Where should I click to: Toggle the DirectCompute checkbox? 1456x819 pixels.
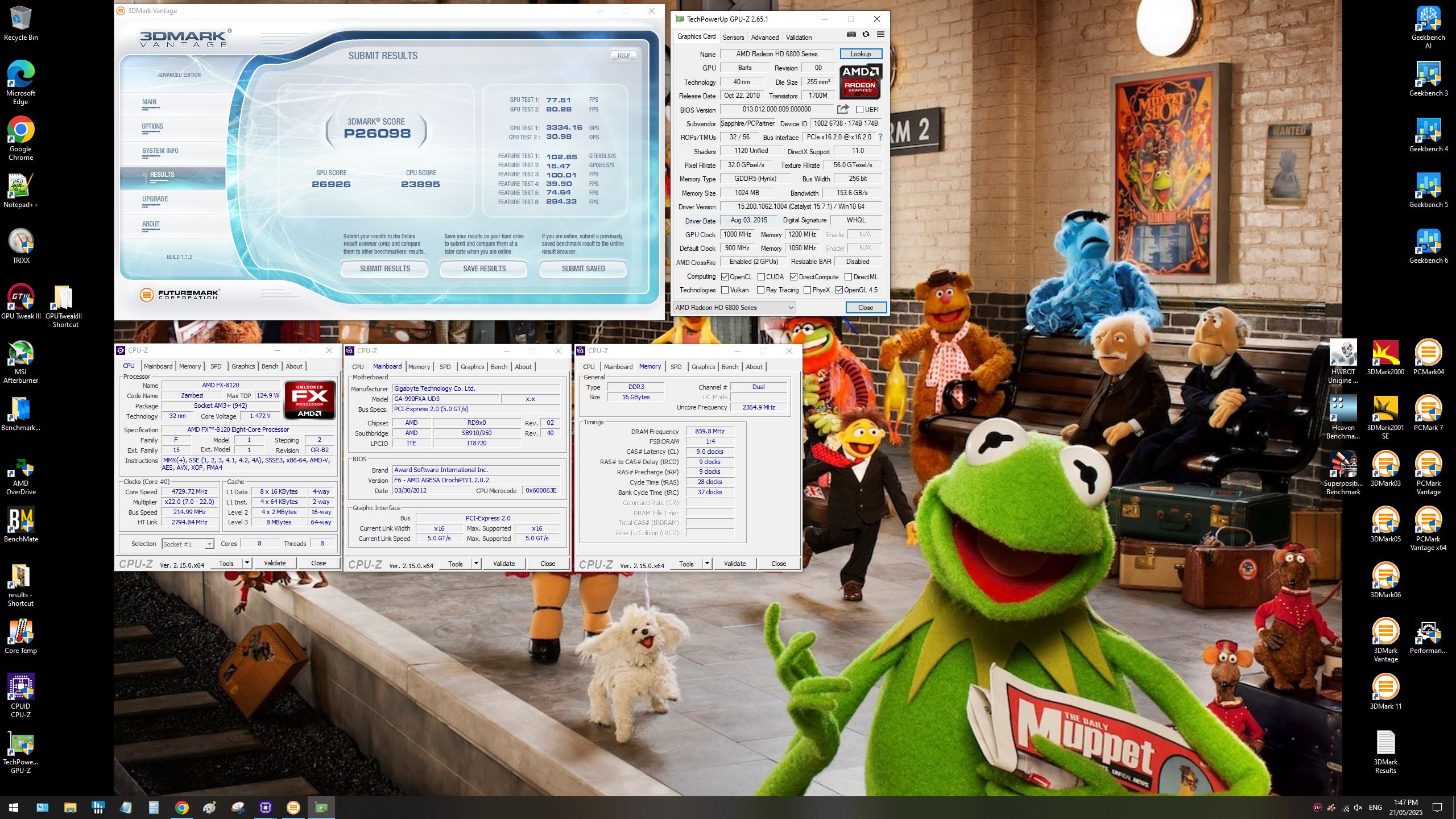tap(793, 277)
